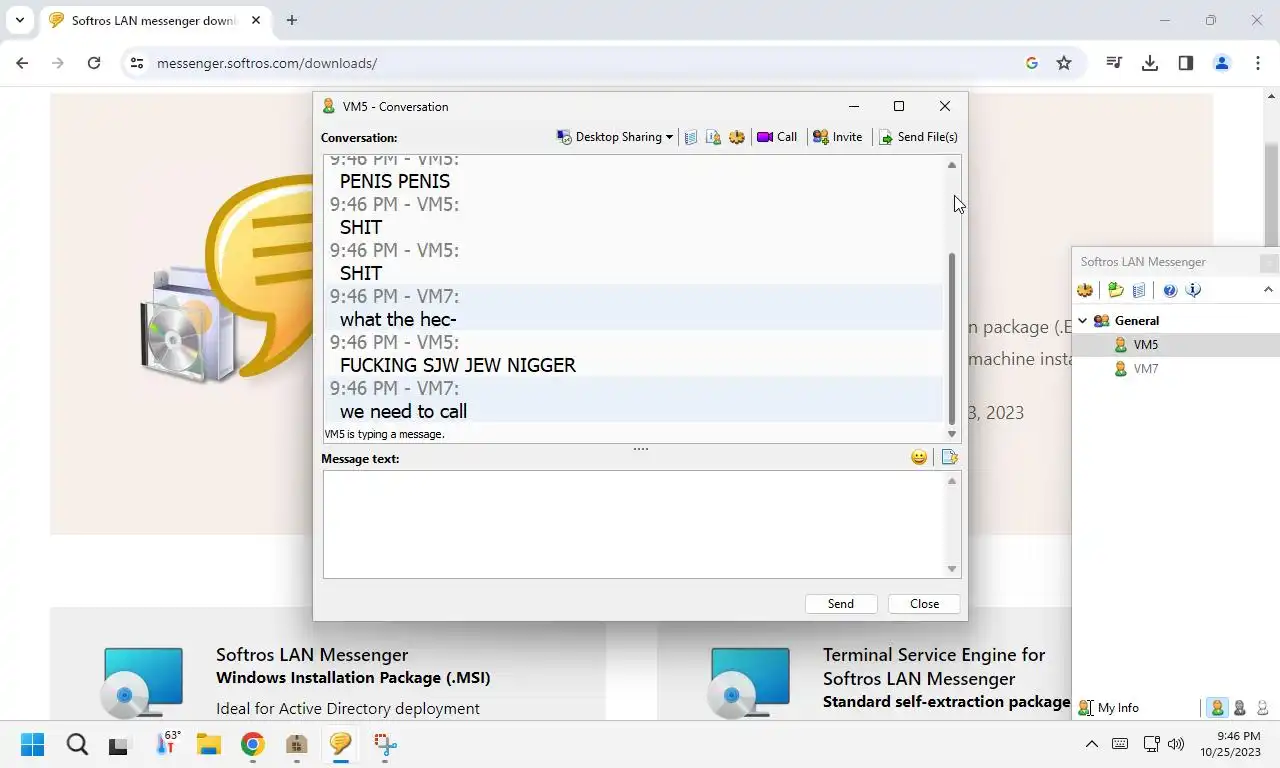This screenshot has height=768, width=1280.
Task: Open the Snipping Tool taskbar icon
Action: click(385, 744)
